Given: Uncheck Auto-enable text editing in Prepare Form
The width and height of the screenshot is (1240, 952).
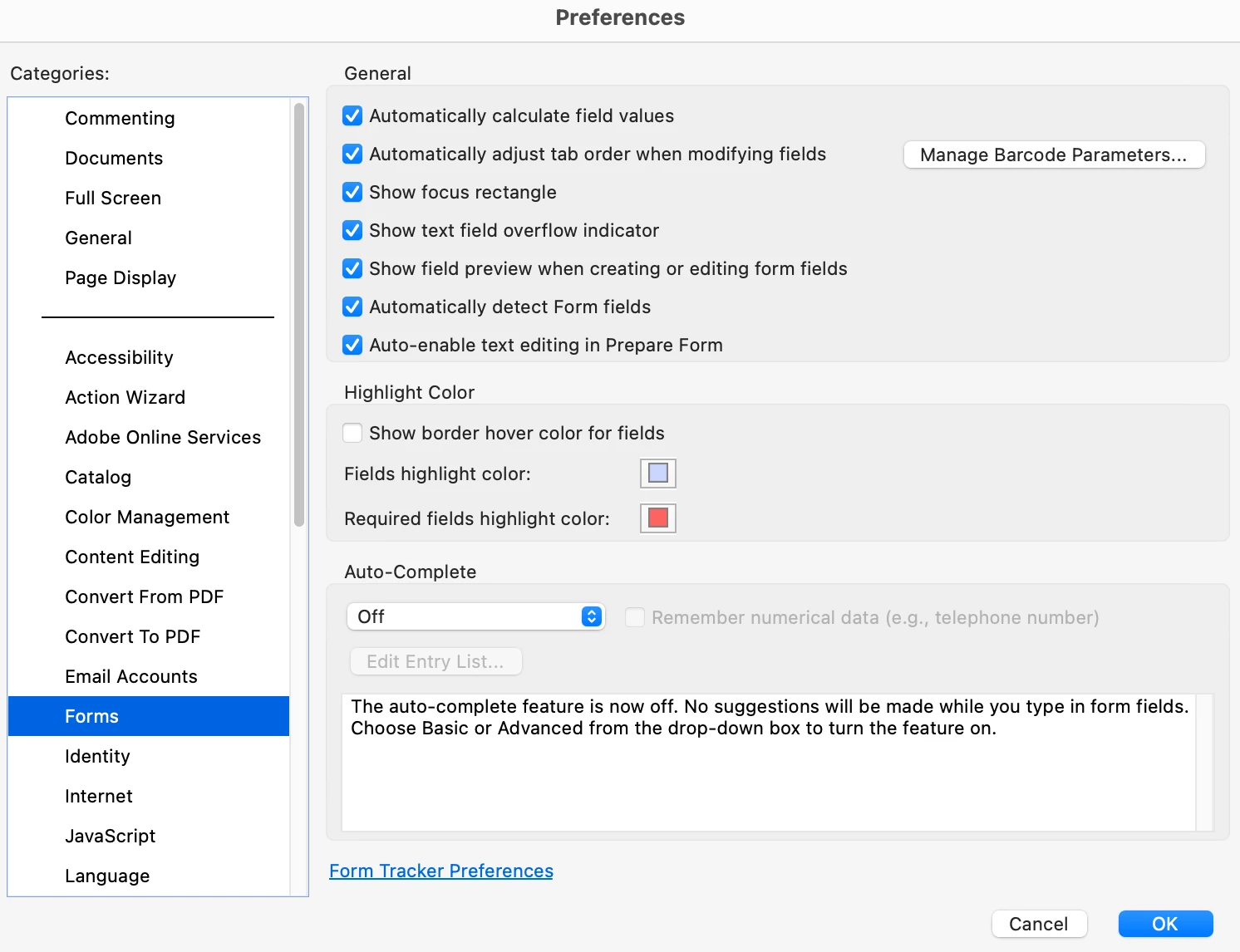Looking at the screenshot, I should 352,345.
